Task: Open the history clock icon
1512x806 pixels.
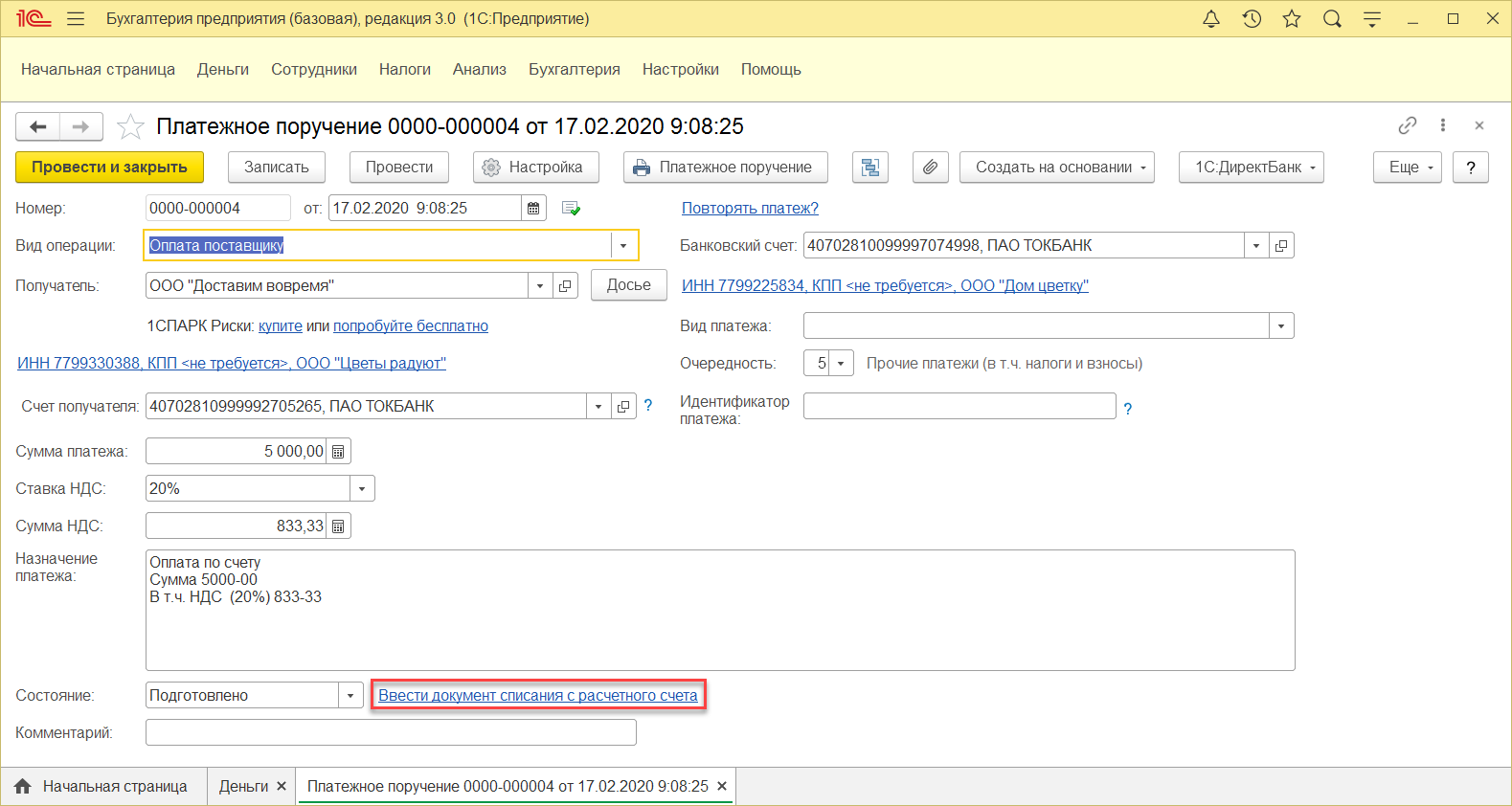Action: pos(1252,19)
